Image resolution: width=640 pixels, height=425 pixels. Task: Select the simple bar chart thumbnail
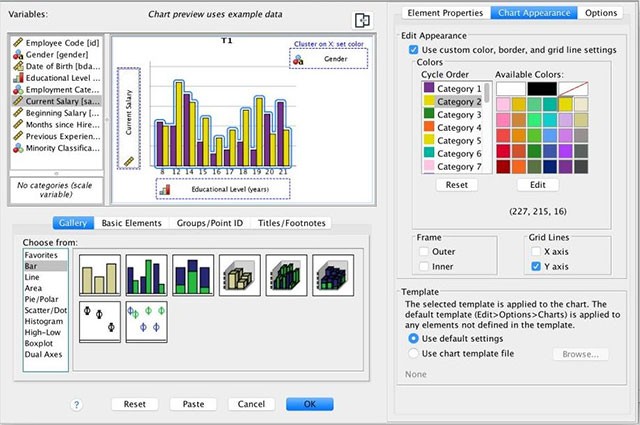pyautogui.click(x=100, y=274)
